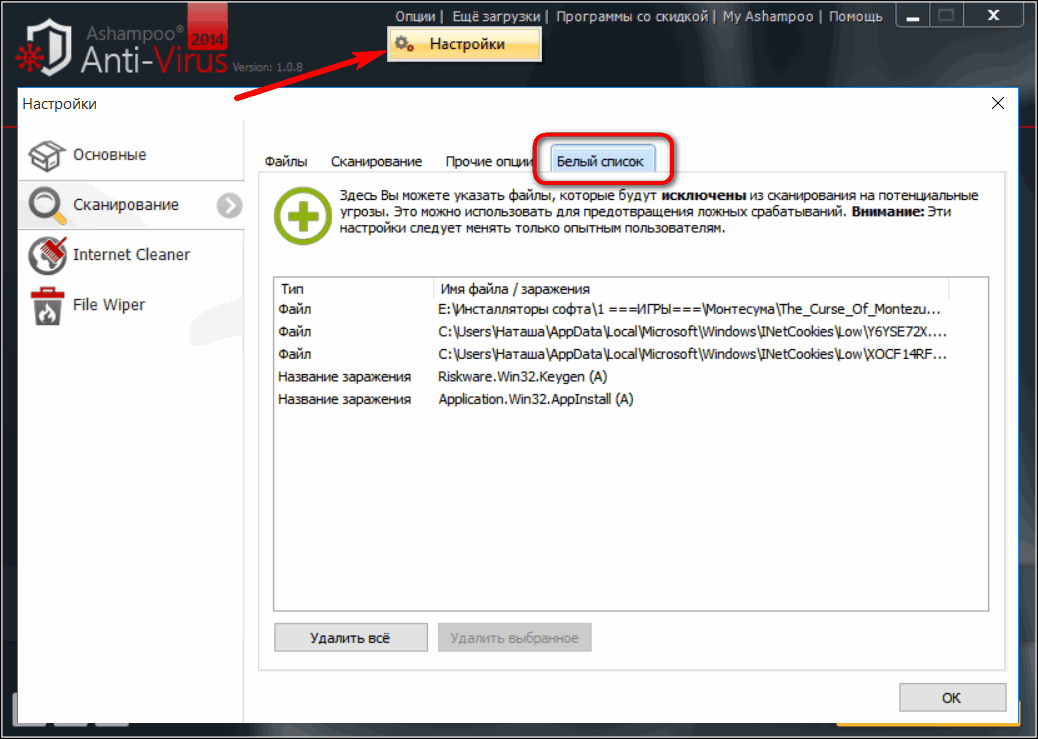
Task: Close the Настройки dialog
Action: [998, 103]
